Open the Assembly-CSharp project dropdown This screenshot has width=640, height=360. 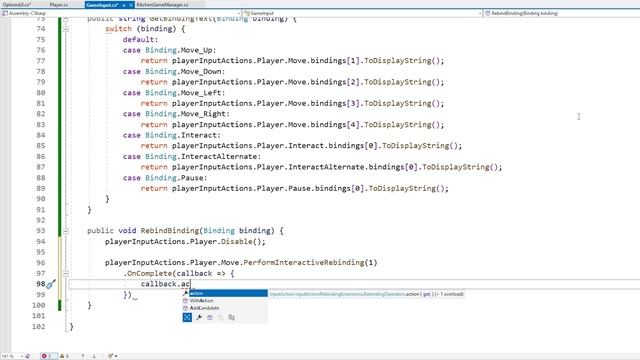[x=121, y=13]
